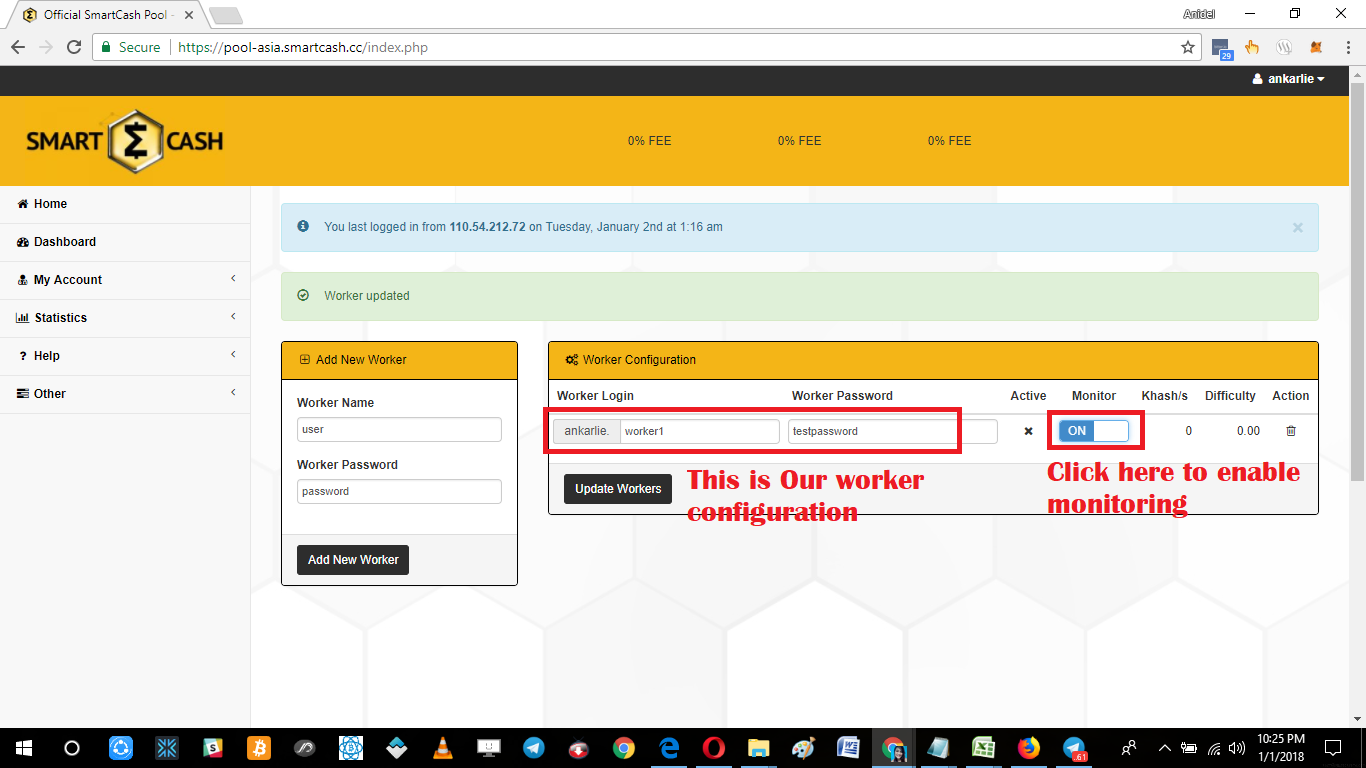The height and width of the screenshot is (768, 1366).
Task: Open Excel from the taskbar
Action: [x=983, y=748]
